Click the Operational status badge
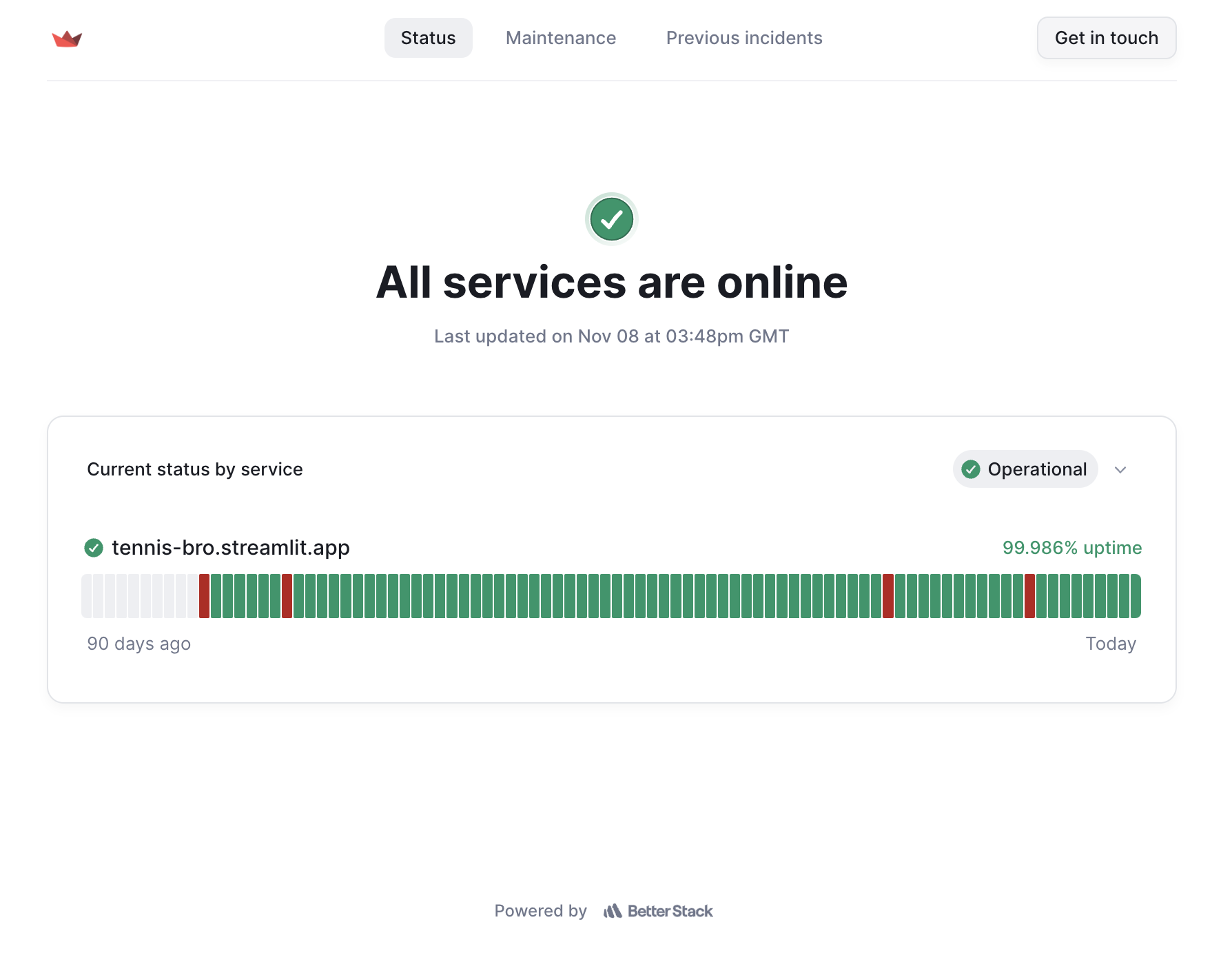 coord(1025,469)
